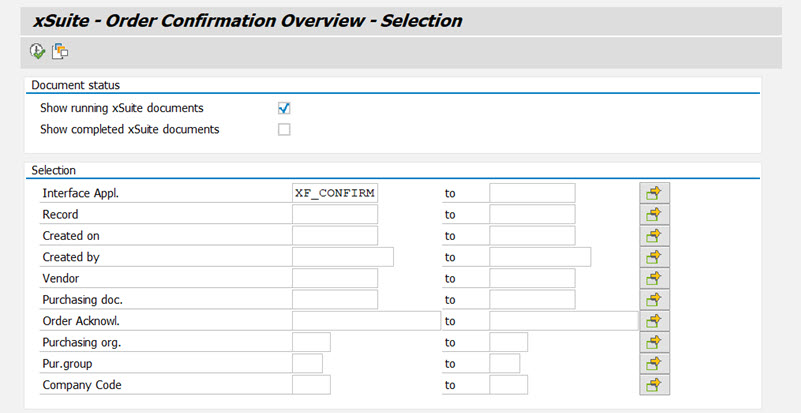Screen dimensions: 801x413
Task: Open multiple selection for Purchasing org.
Action: 654,342
